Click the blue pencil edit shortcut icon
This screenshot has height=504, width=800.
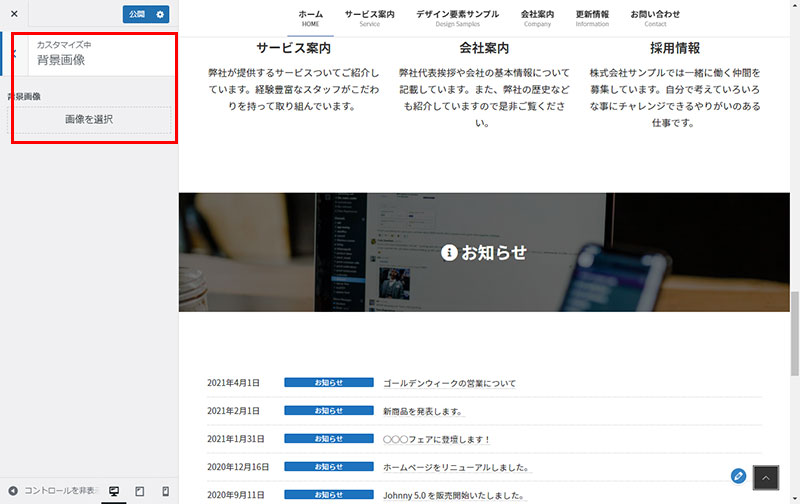738,476
